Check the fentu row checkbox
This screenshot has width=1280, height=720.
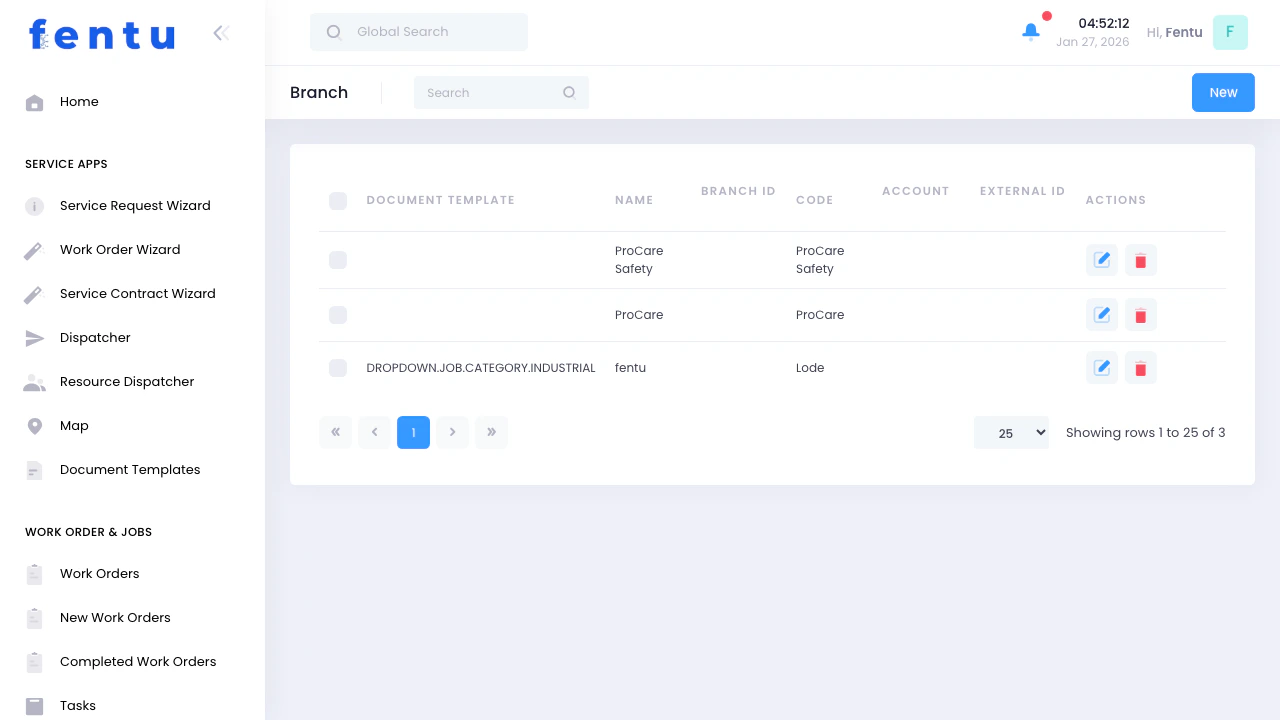(x=338, y=367)
